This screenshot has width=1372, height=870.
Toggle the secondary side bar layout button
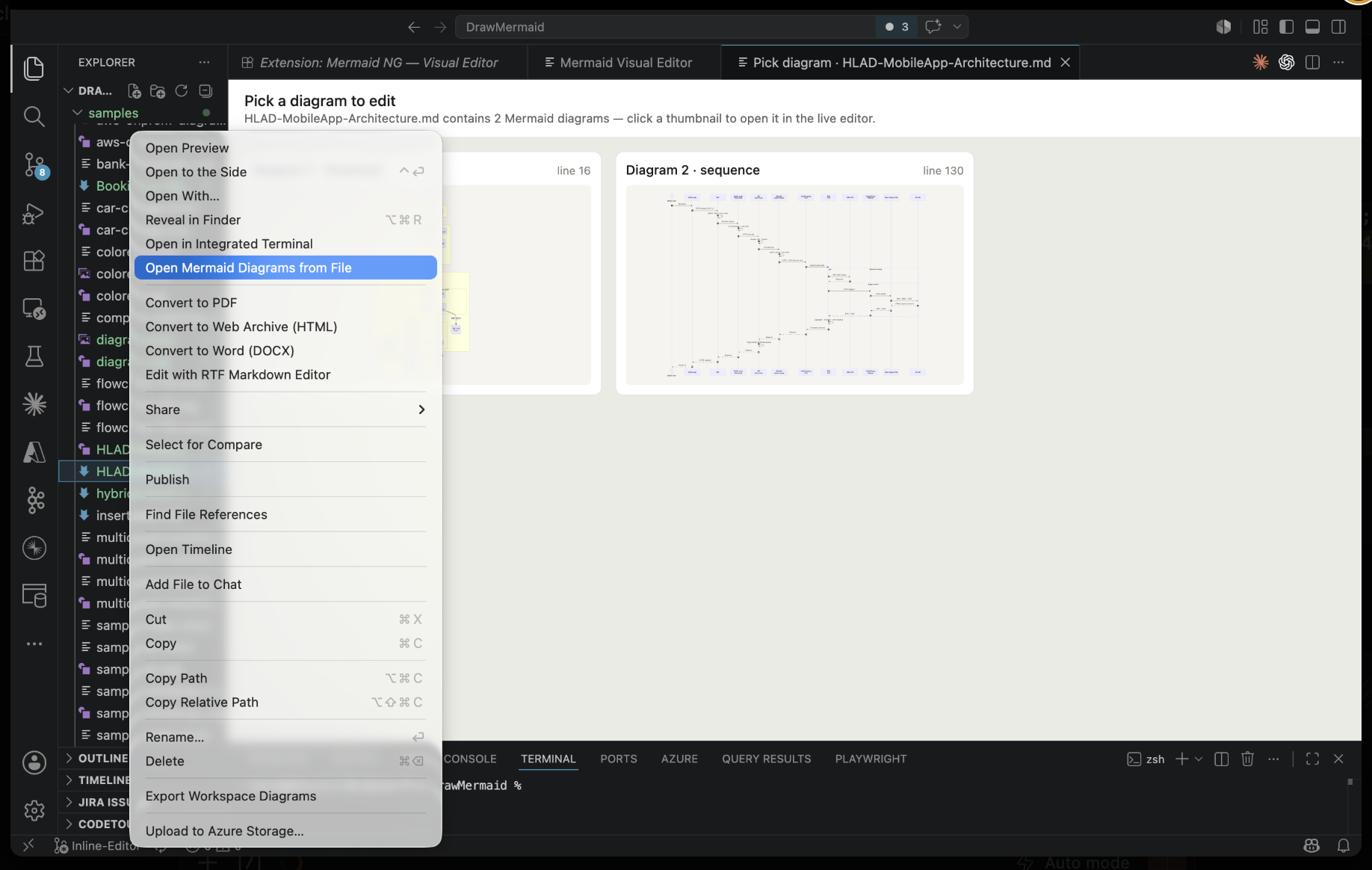click(x=1338, y=27)
